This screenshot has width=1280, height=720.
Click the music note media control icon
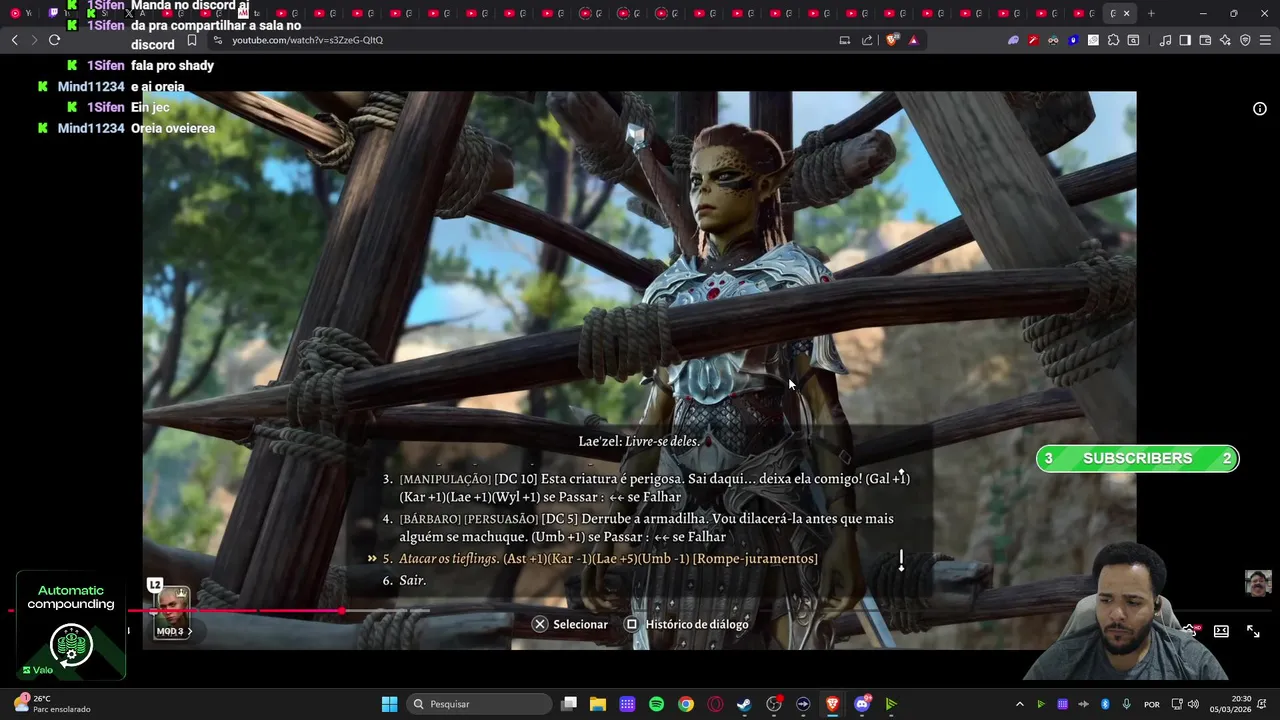tap(1165, 40)
